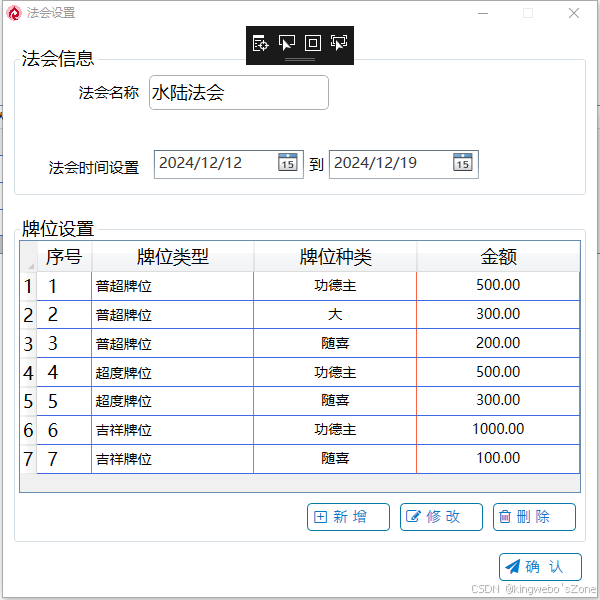Click 超度牌位 cell in row 4
The height and width of the screenshot is (600, 600).
tap(173, 372)
